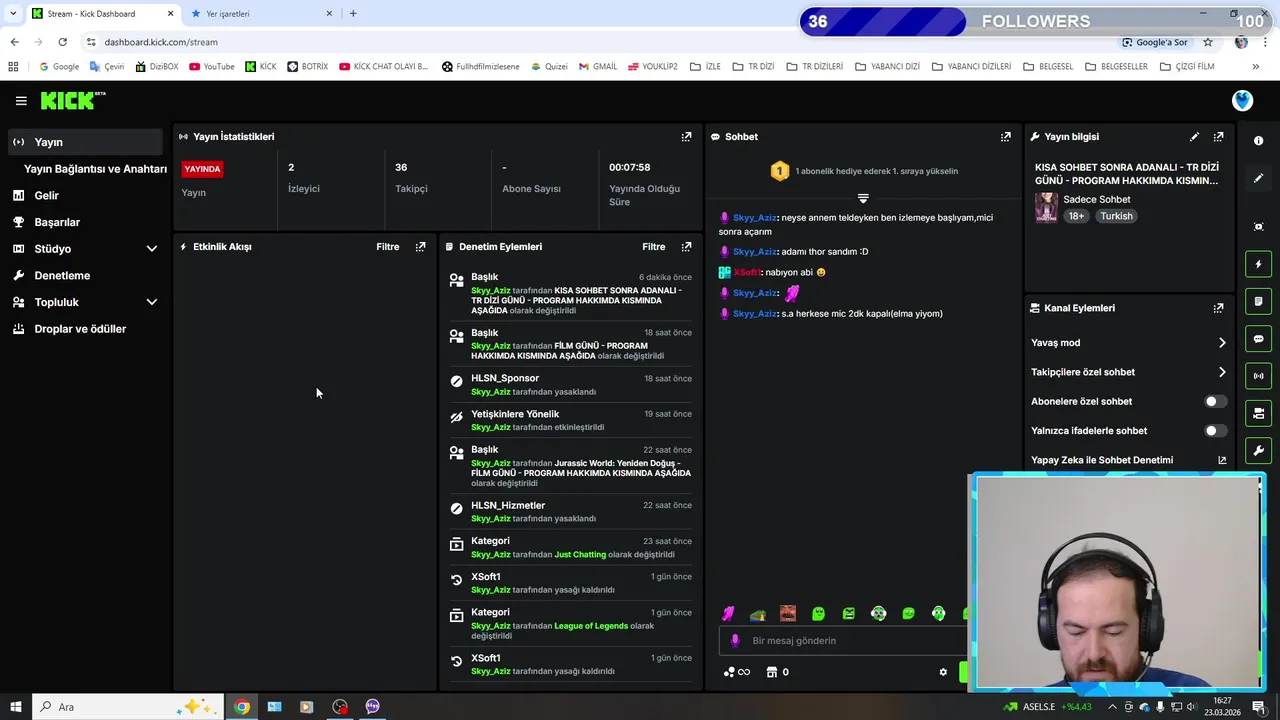Pop out the Kanal Eylemleri panel

click(1218, 308)
